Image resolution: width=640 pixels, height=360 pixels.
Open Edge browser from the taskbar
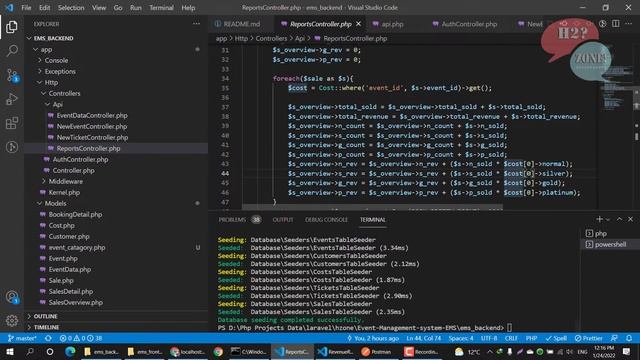(x=70, y=351)
